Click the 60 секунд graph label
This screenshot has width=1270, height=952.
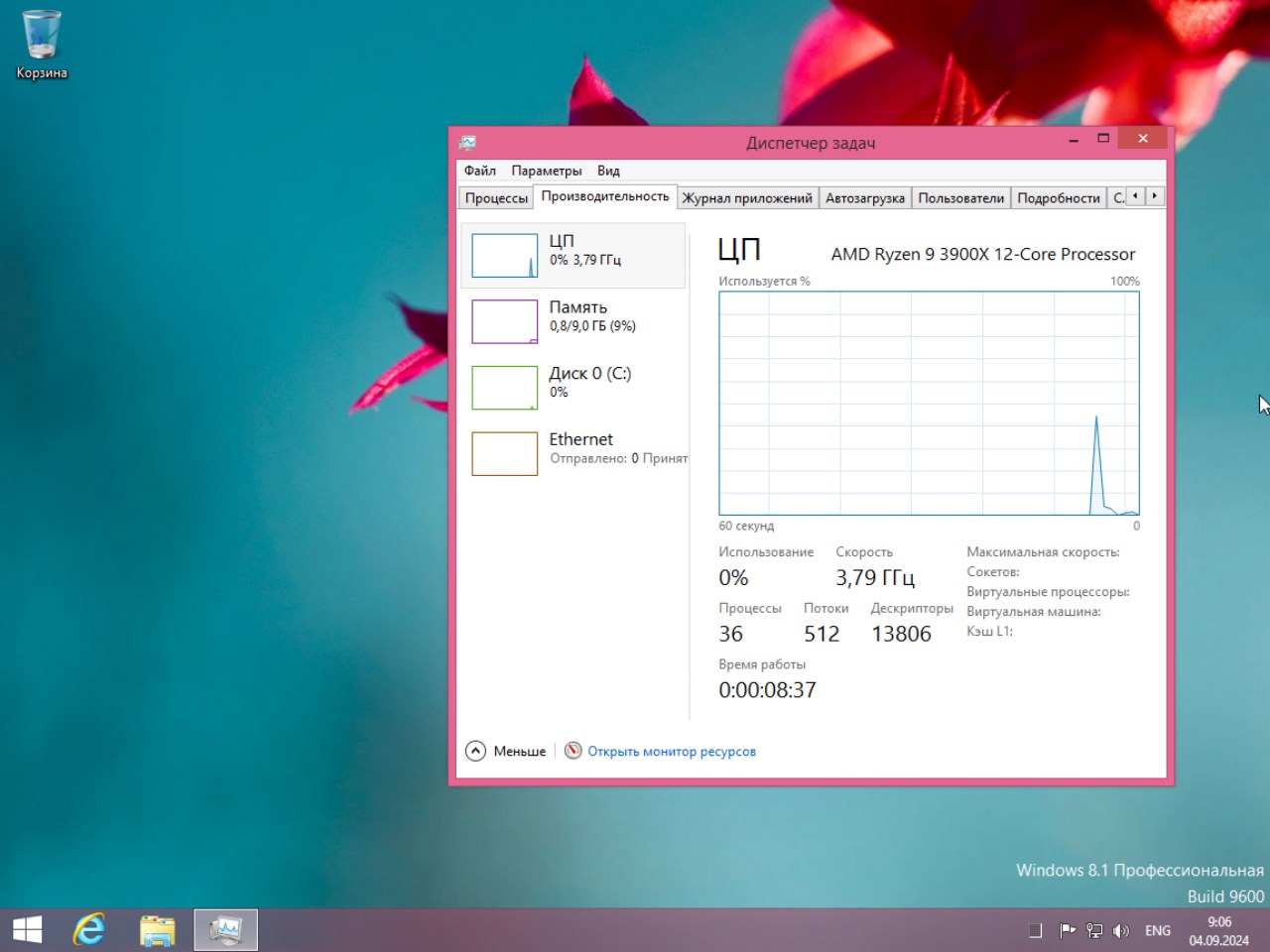tap(746, 526)
